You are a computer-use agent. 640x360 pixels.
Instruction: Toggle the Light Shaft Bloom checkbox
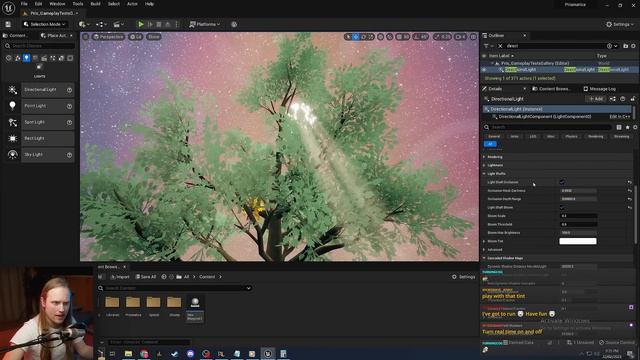562,207
